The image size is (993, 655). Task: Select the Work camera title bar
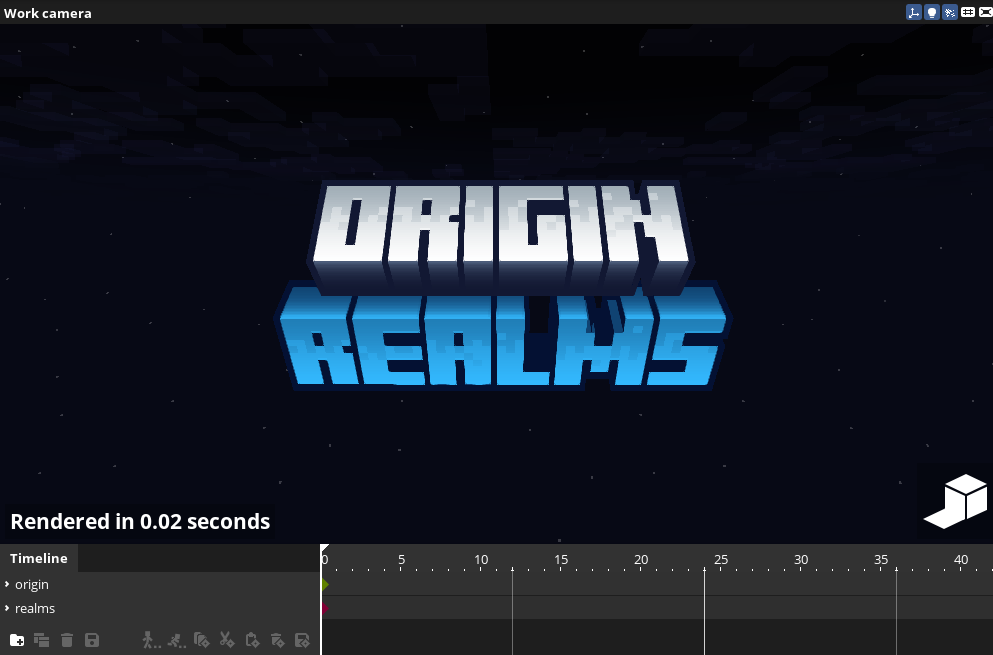click(x=47, y=12)
